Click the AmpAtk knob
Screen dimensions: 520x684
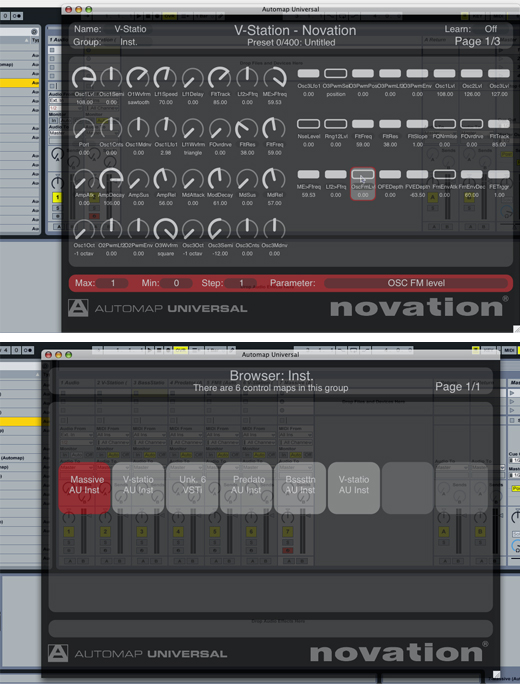coord(84,179)
